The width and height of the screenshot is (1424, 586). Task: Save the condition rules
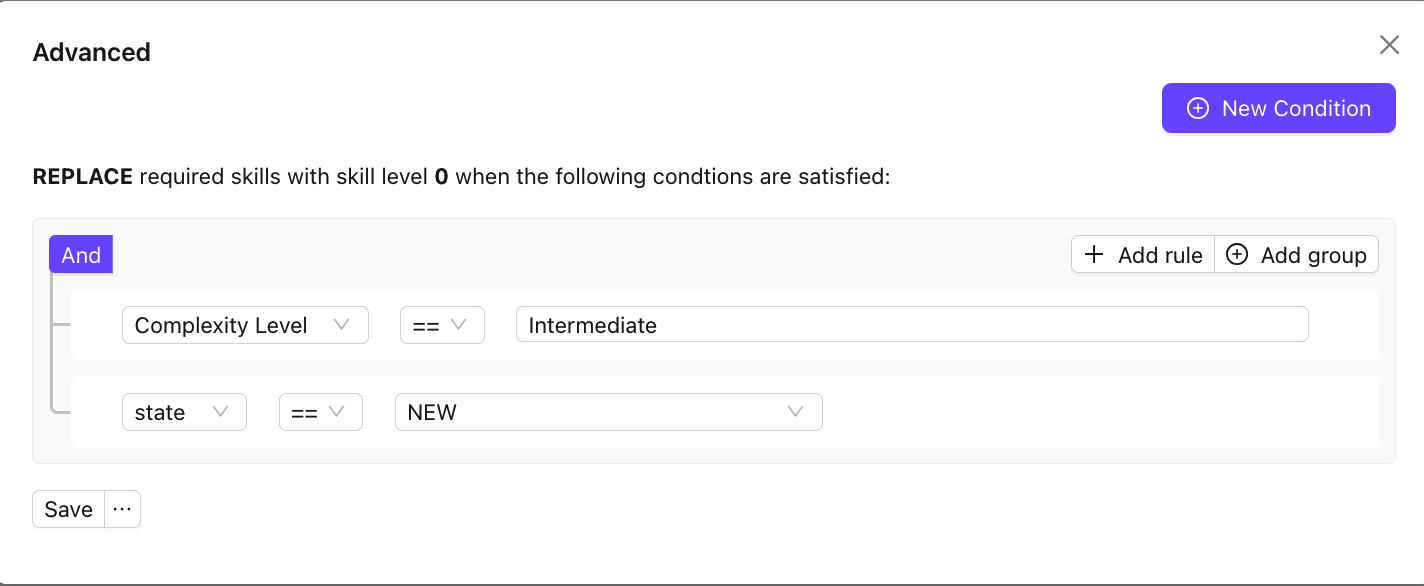[68, 509]
